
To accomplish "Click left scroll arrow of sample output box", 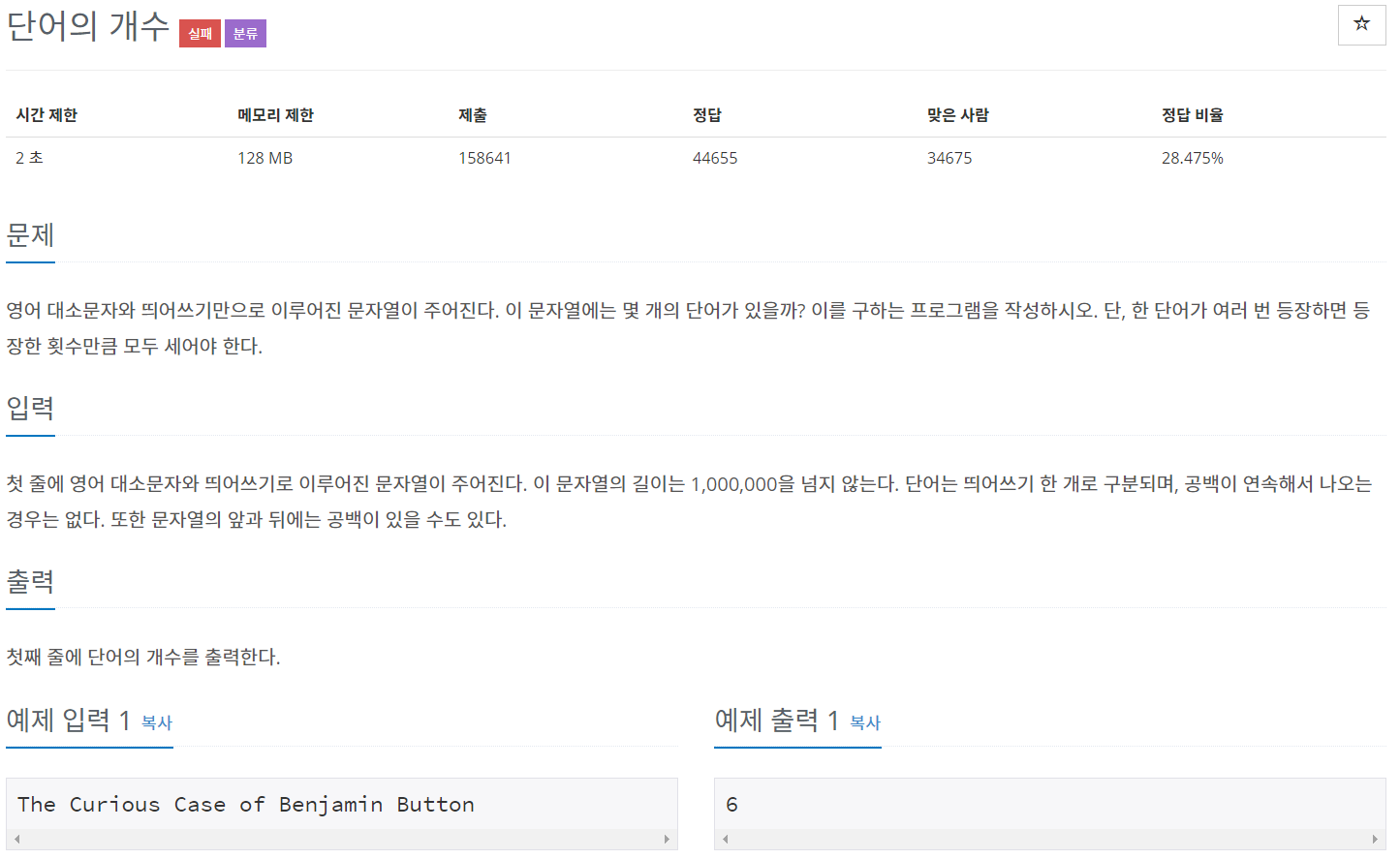I will (726, 840).
